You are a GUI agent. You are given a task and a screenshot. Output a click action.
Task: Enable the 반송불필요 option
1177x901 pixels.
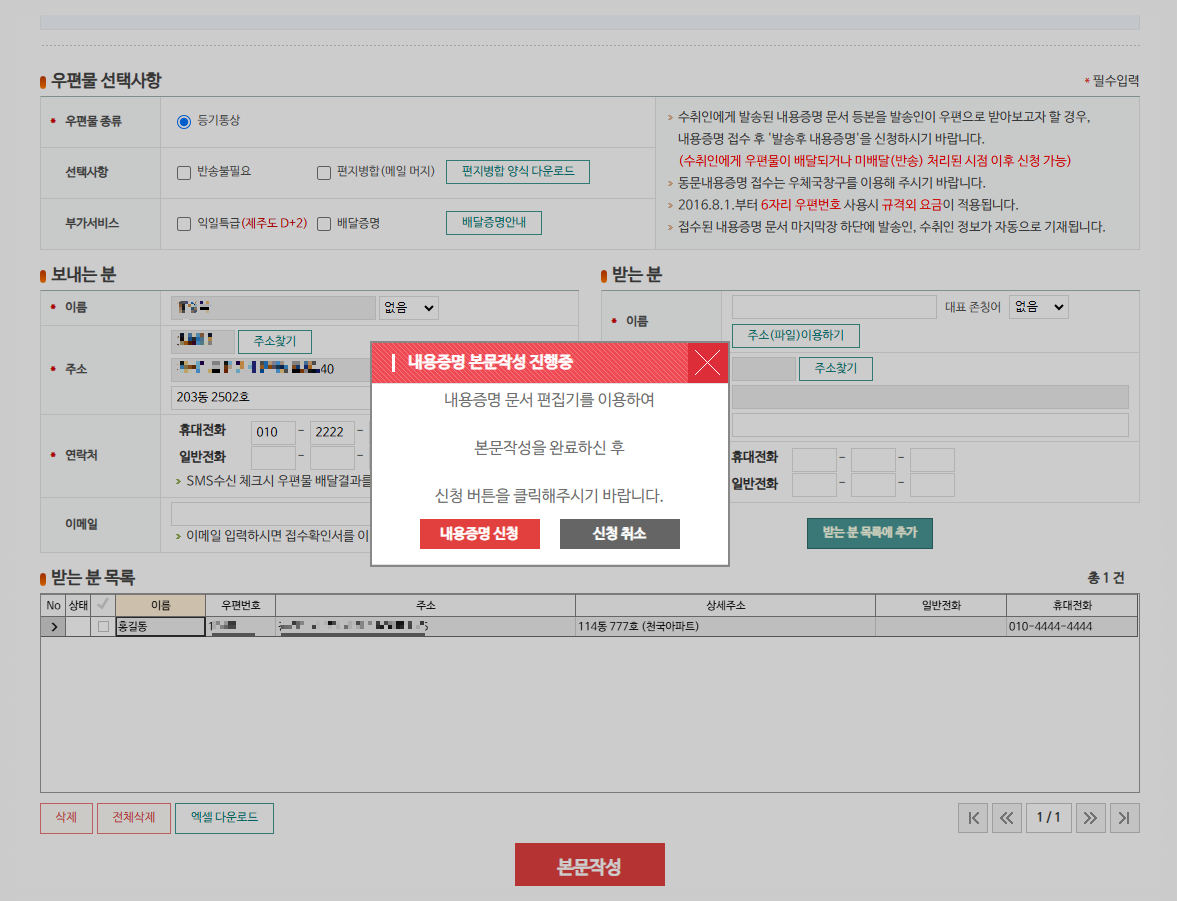[x=183, y=172]
